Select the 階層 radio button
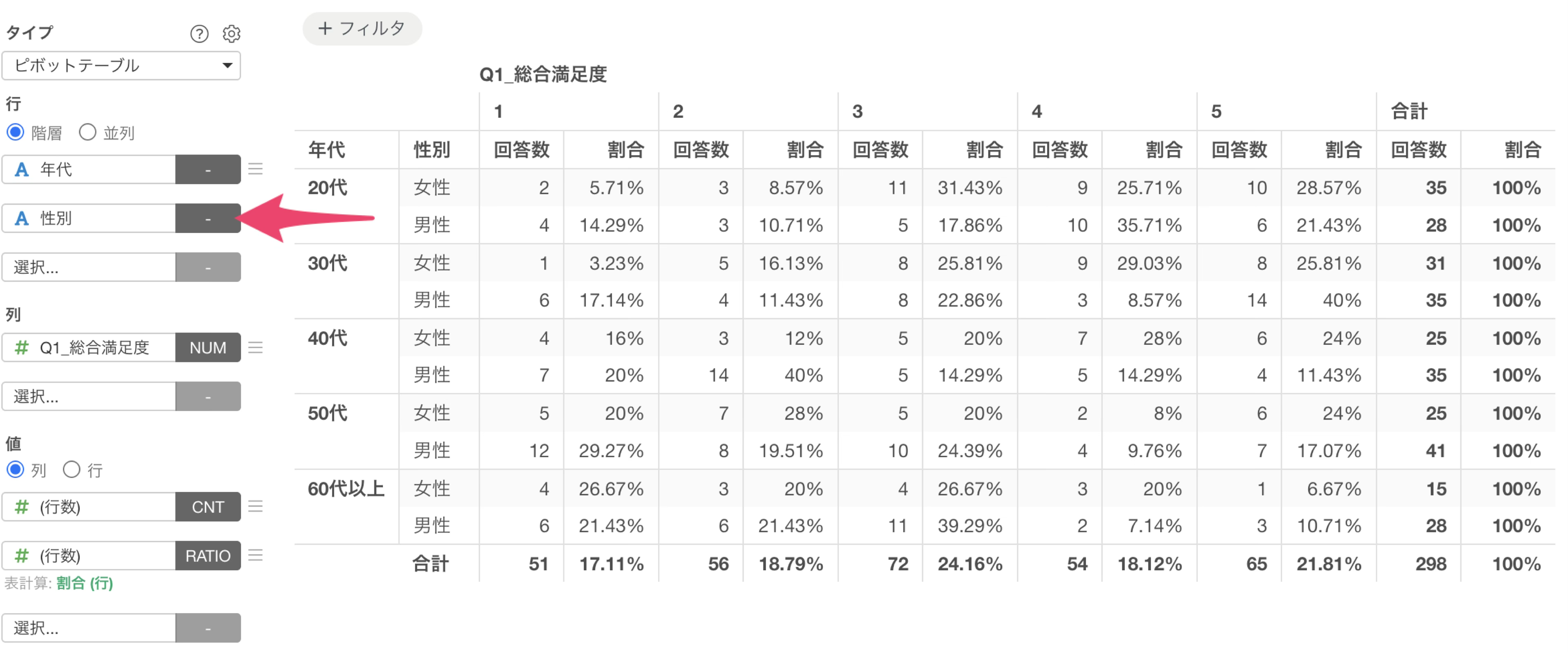This screenshot has height=652, width=1568. (15, 132)
